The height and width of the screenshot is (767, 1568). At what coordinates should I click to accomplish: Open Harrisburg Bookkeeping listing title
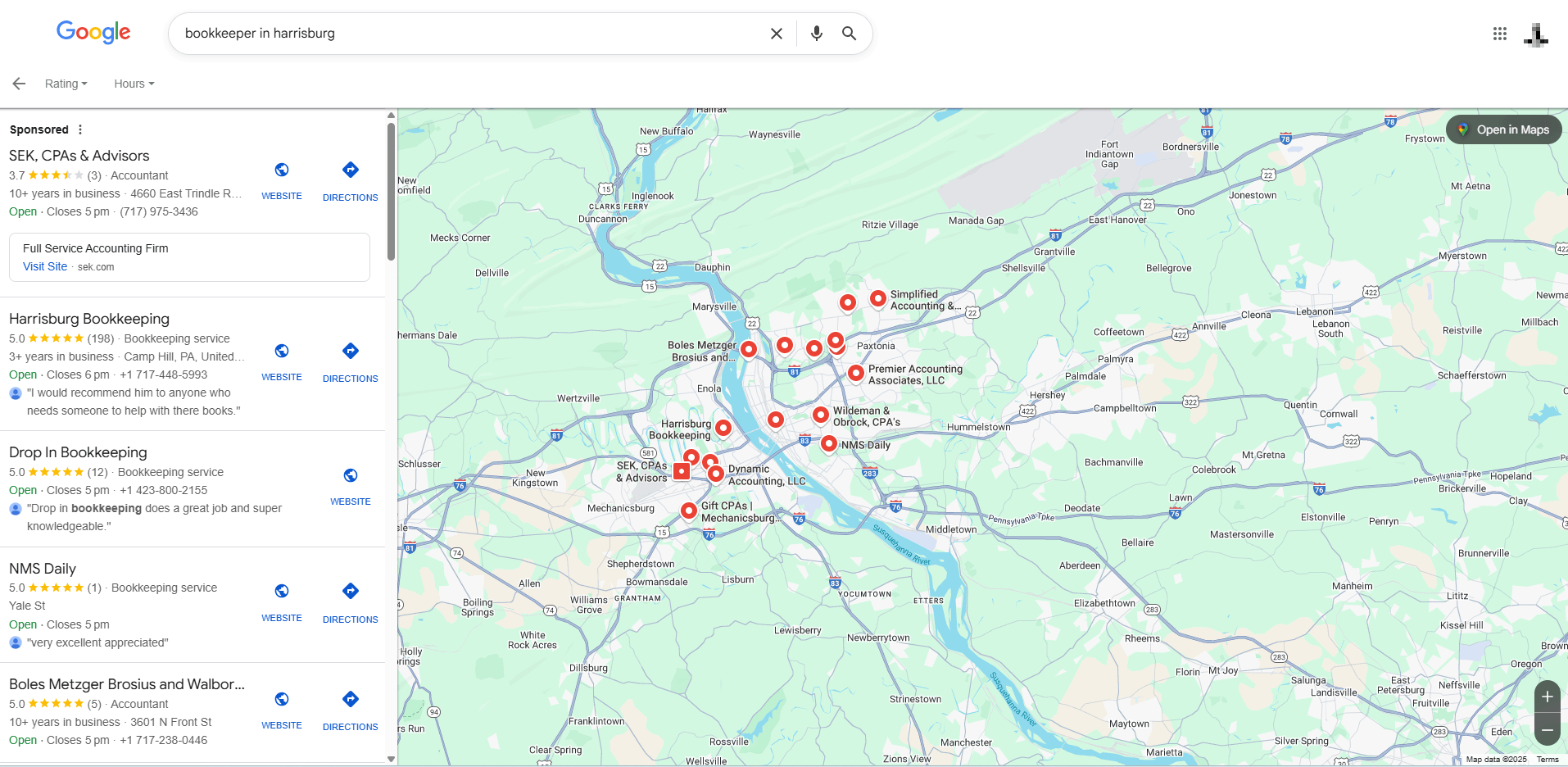tap(89, 319)
